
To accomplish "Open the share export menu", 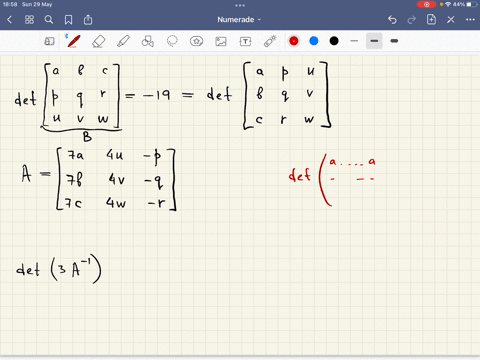I will pyautogui.click(x=88, y=20).
